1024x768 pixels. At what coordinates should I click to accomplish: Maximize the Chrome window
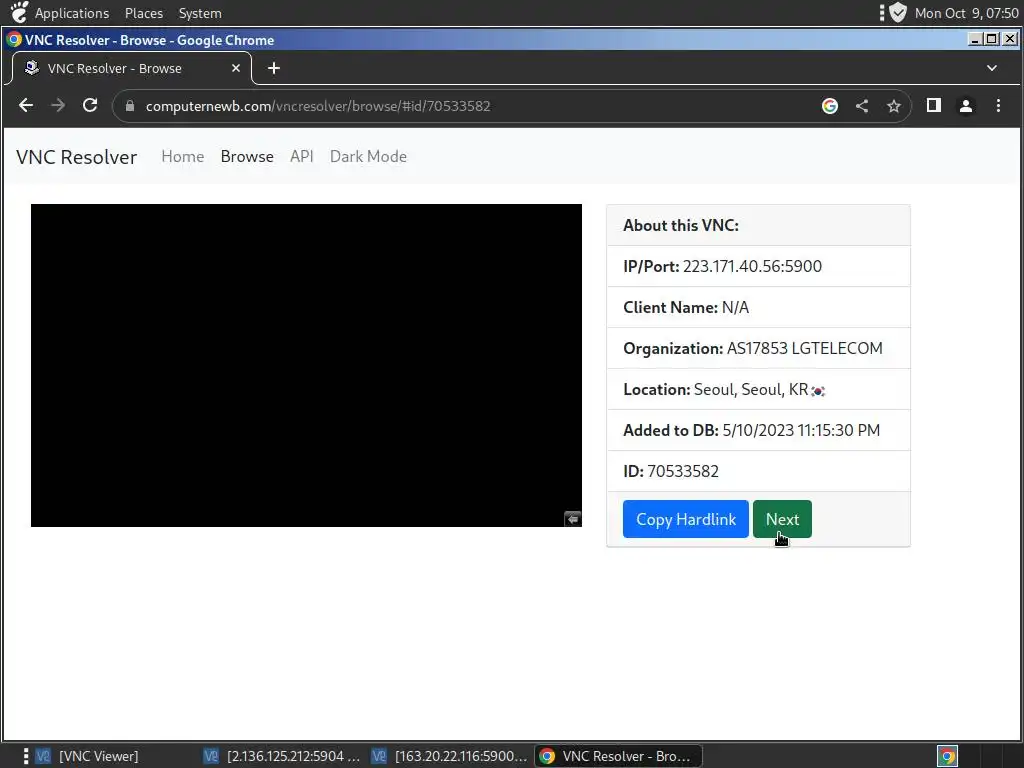[x=991, y=39]
